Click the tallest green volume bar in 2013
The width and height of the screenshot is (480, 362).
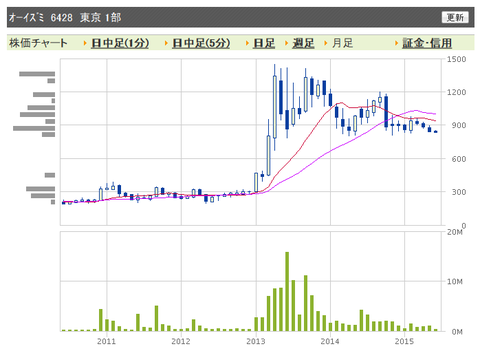(x=287, y=292)
